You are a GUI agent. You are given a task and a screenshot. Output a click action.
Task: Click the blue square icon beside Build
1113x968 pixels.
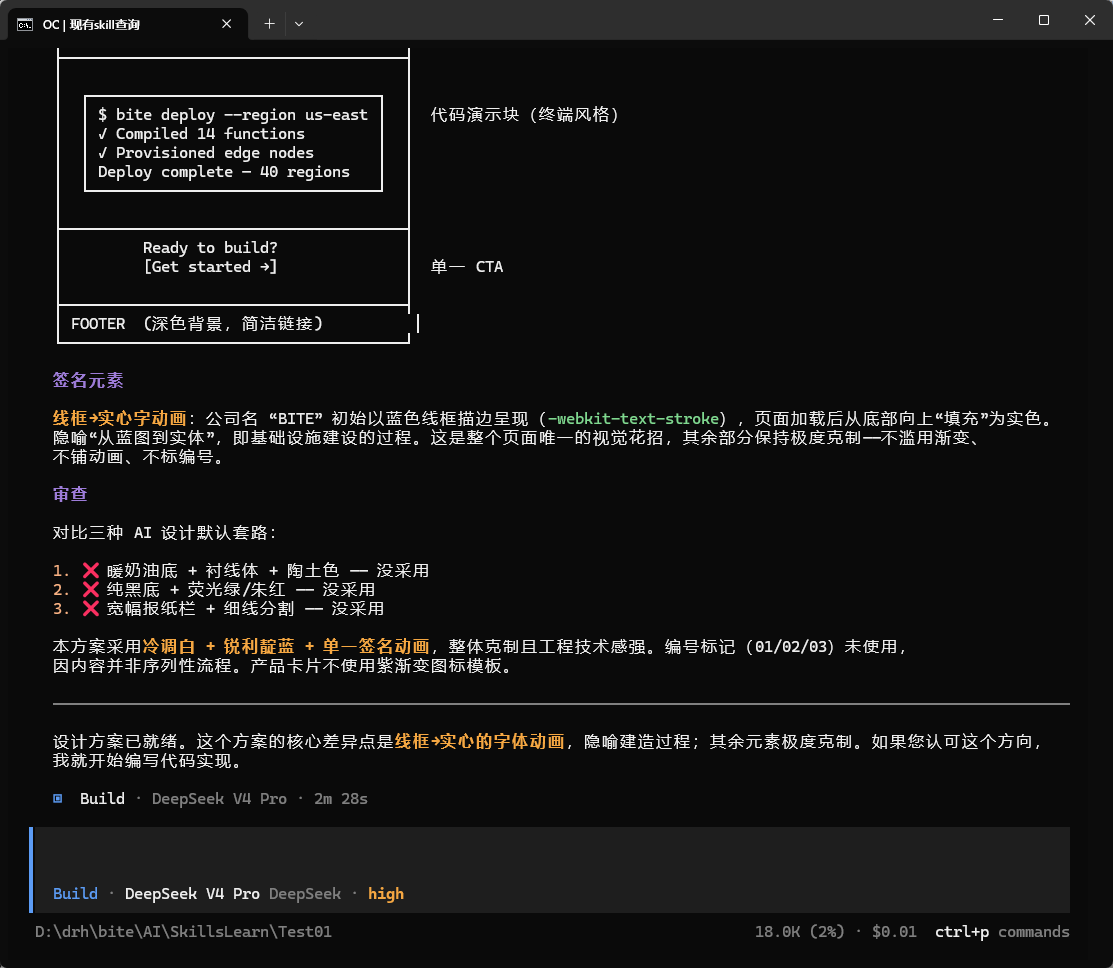point(57,798)
